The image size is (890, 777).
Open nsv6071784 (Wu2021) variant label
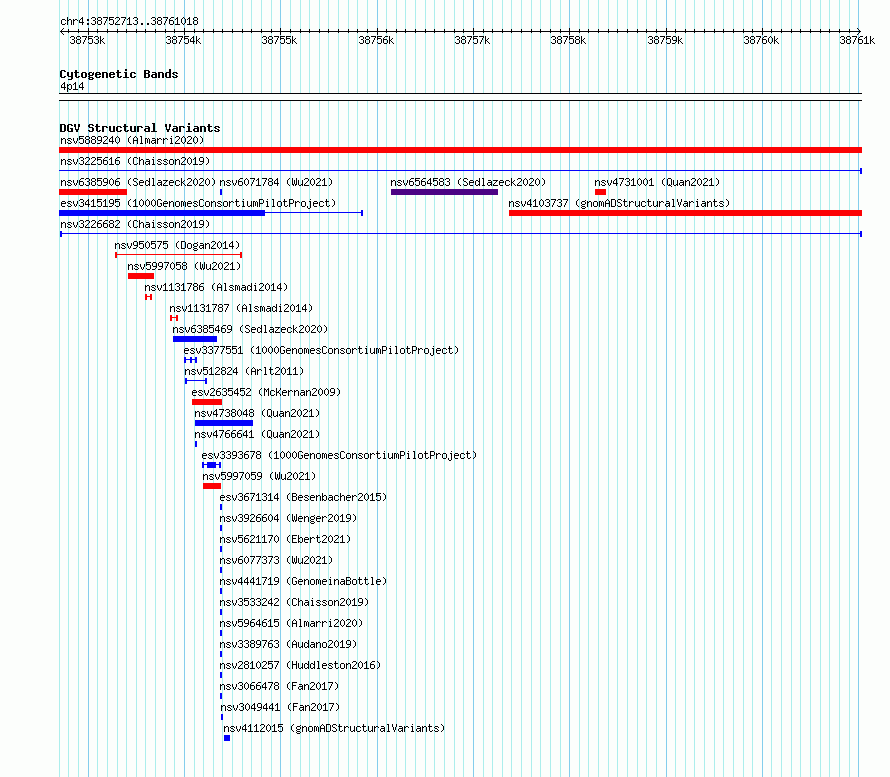coord(276,182)
